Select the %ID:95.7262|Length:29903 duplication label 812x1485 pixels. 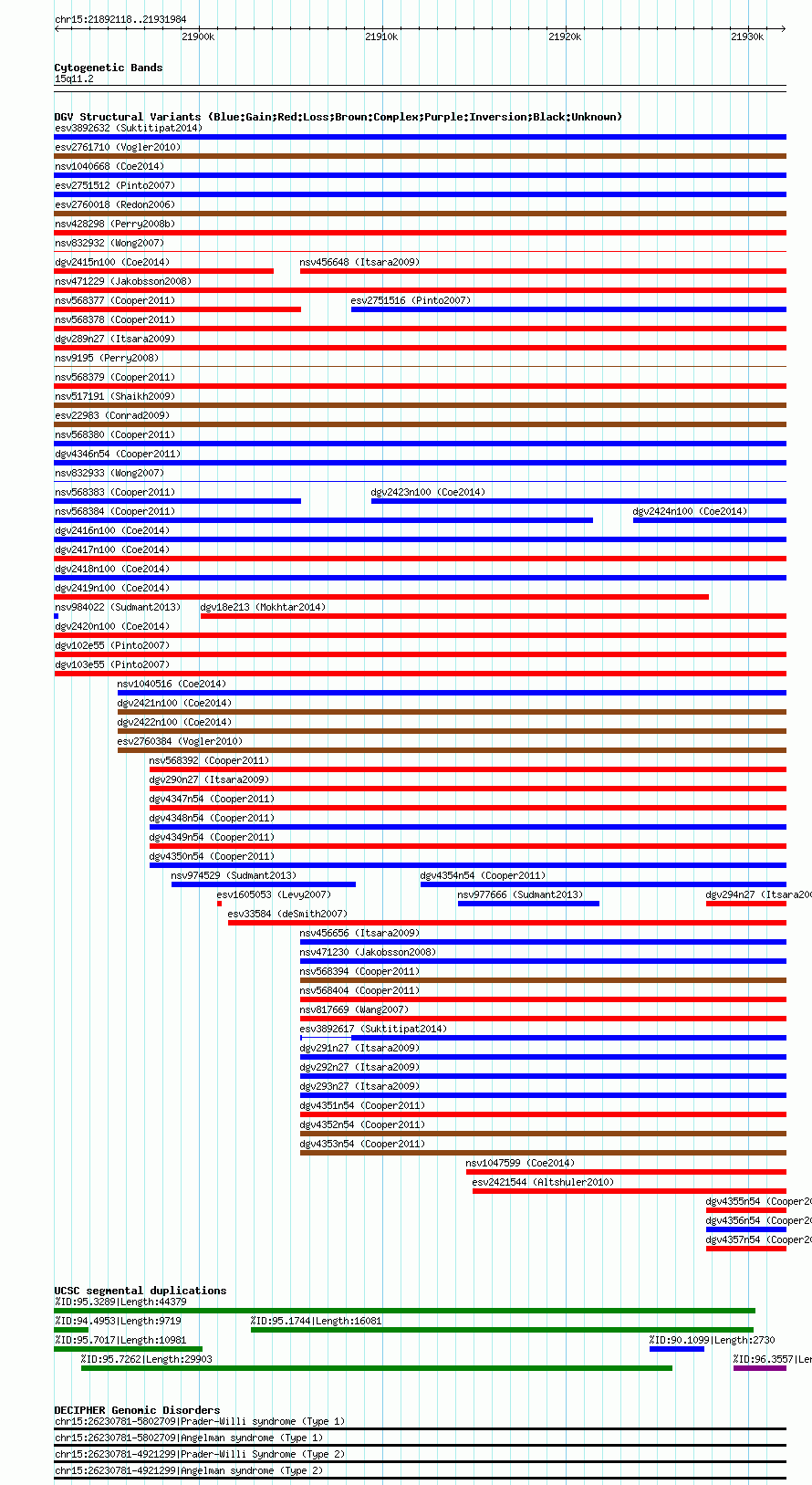pyautogui.click(x=146, y=1359)
